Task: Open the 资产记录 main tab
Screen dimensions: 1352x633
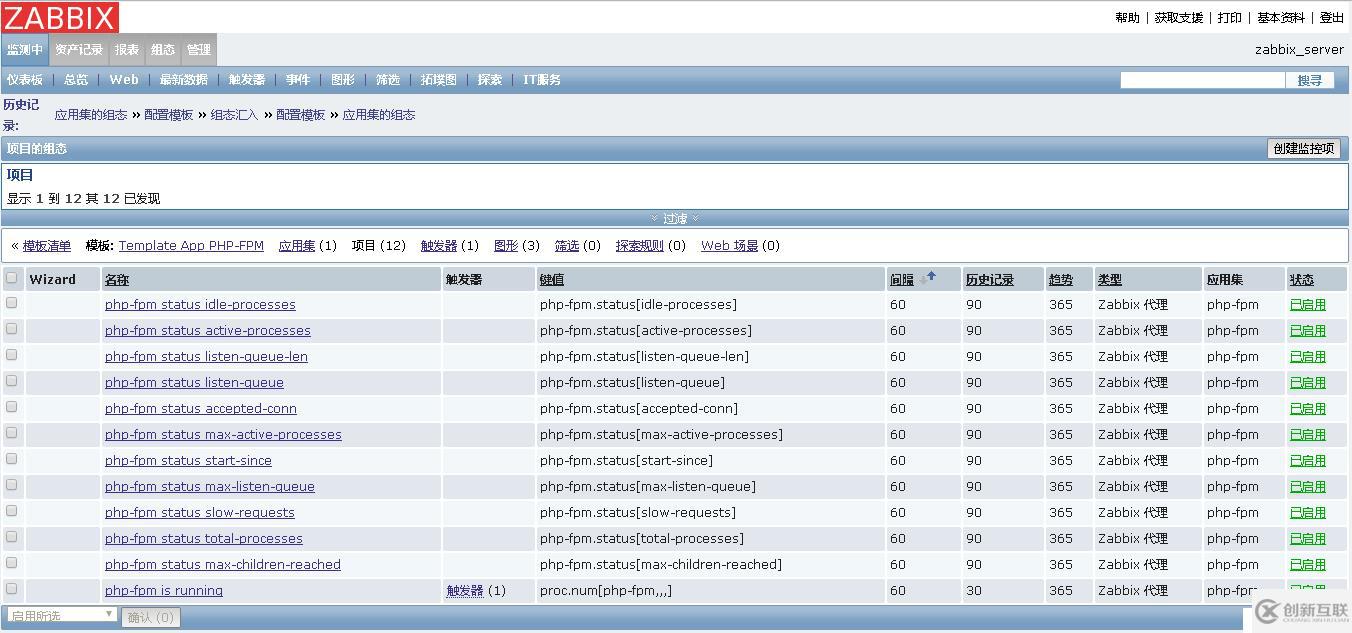Action: tap(79, 50)
